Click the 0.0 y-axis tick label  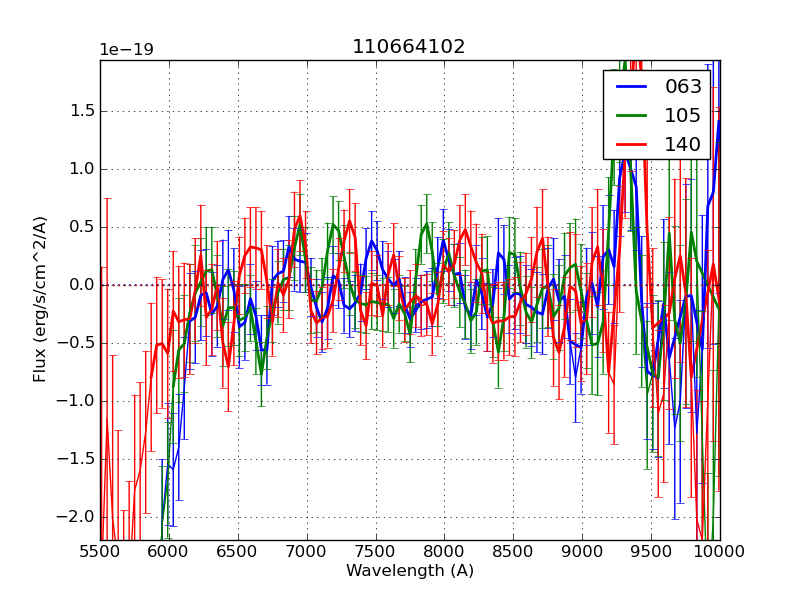(x=78, y=285)
